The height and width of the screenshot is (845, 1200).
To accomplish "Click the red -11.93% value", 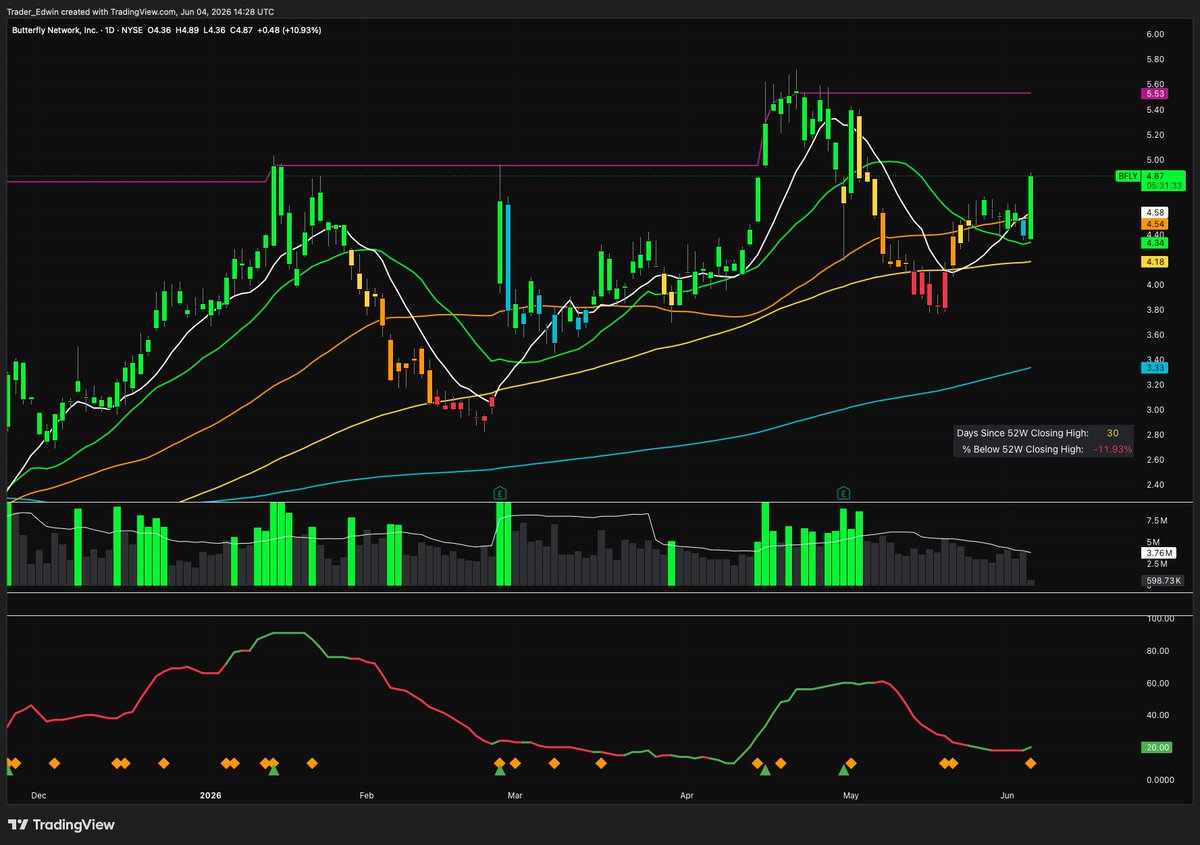I will [x=1111, y=450].
